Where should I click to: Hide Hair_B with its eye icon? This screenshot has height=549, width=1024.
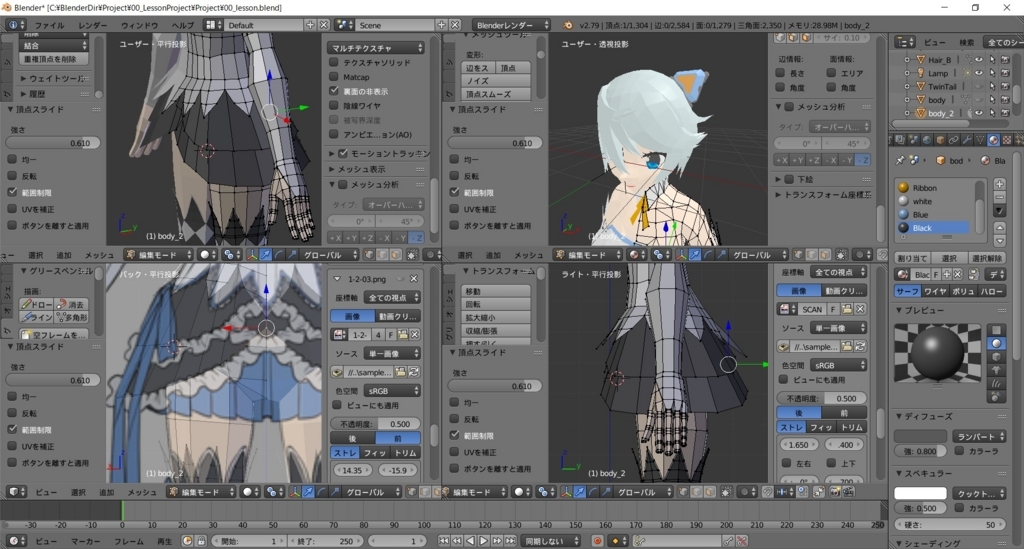[979, 59]
